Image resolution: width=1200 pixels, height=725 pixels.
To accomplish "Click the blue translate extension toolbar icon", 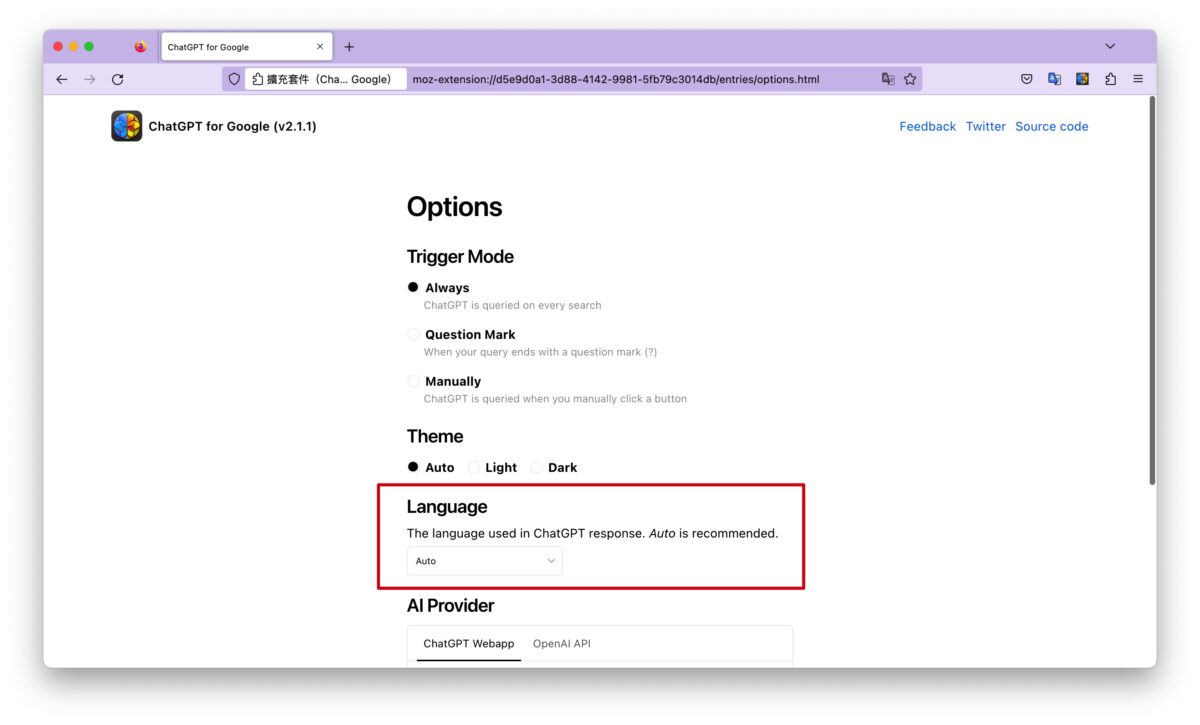I will point(1054,79).
